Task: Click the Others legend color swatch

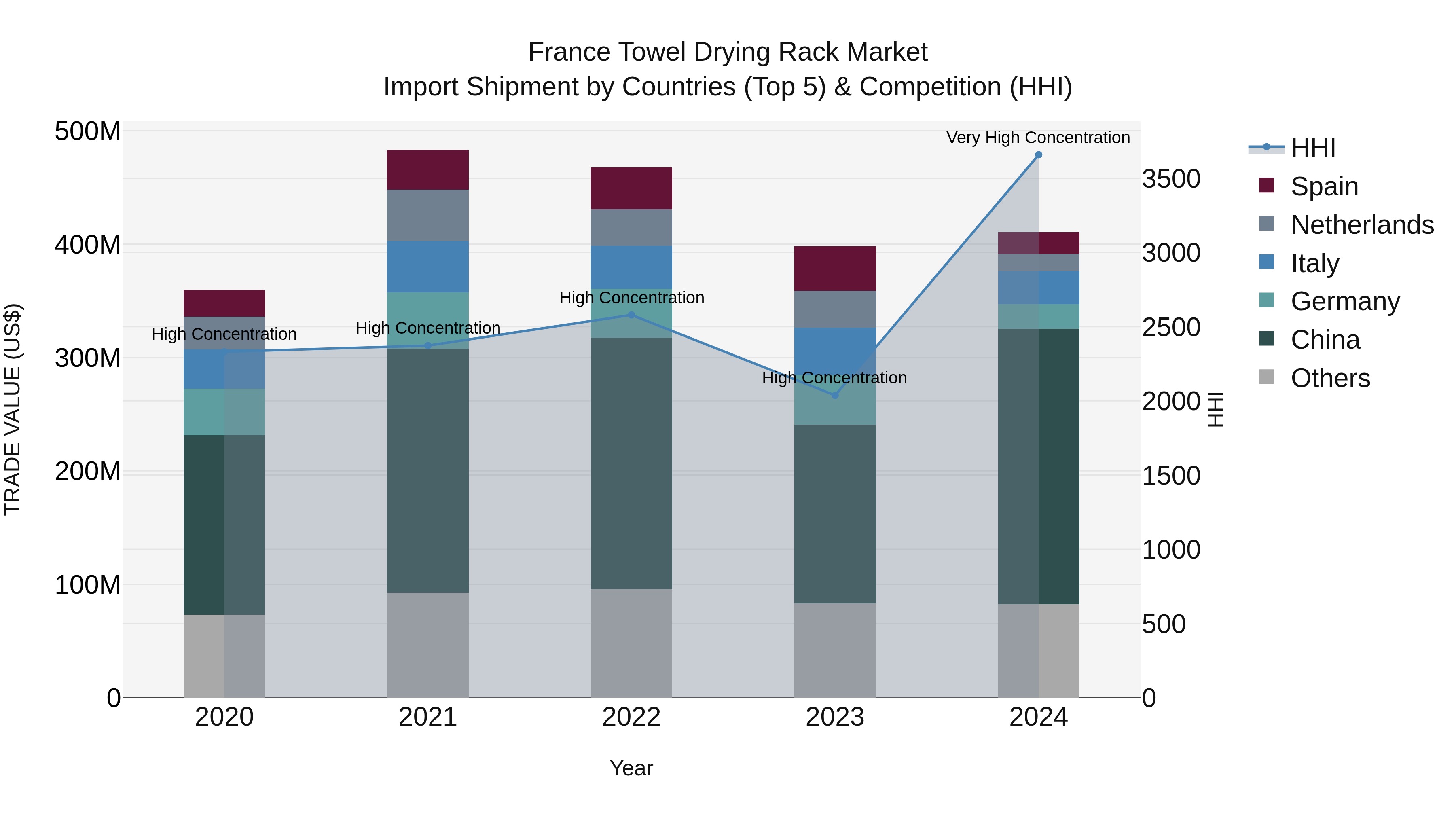Action: click(1267, 377)
